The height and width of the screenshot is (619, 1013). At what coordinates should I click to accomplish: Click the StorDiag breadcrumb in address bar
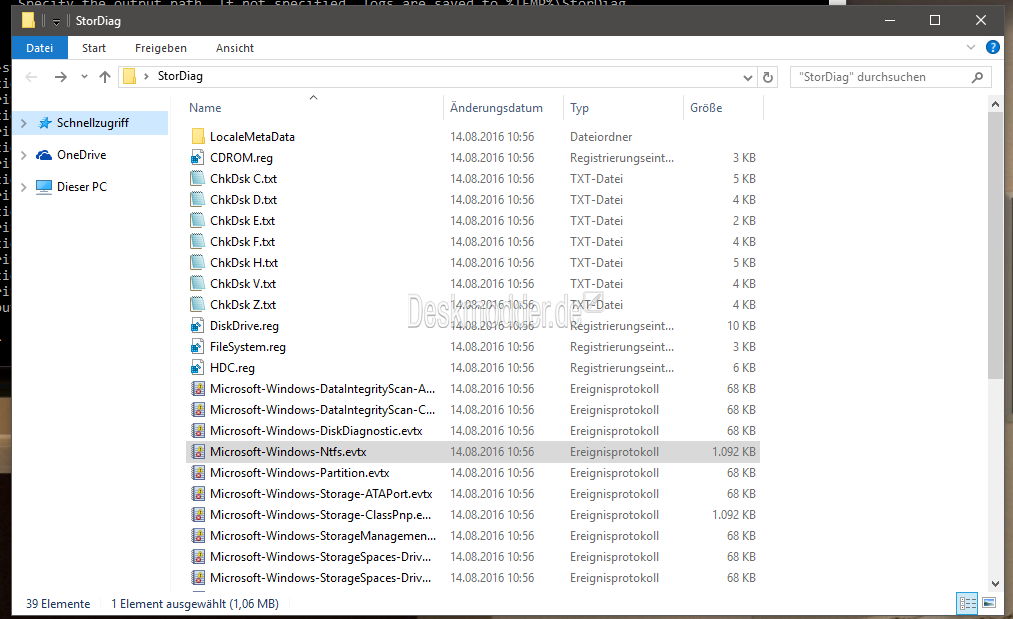(180, 76)
